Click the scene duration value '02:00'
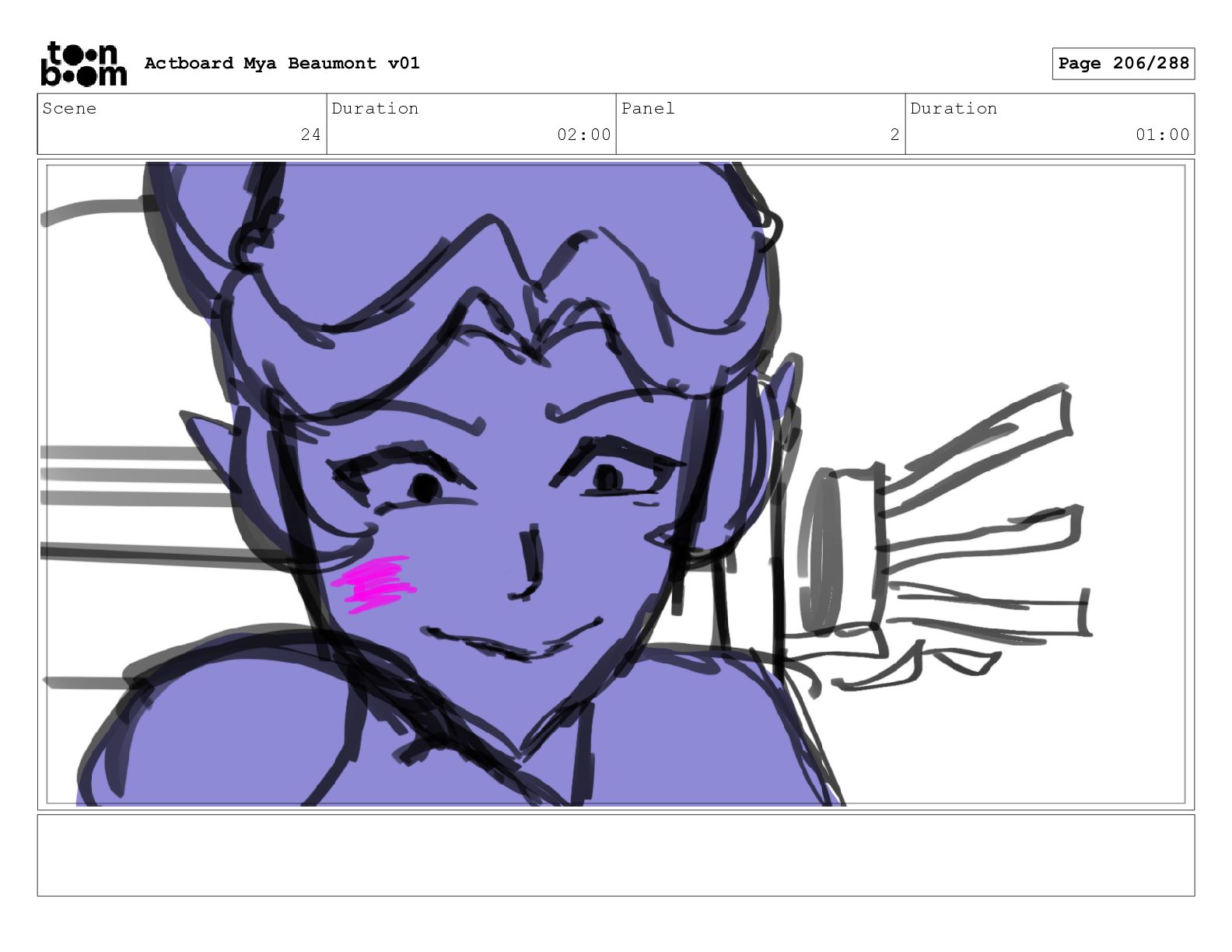Image resolution: width=1232 pixels, height=952 pixels. click(584, 135)
